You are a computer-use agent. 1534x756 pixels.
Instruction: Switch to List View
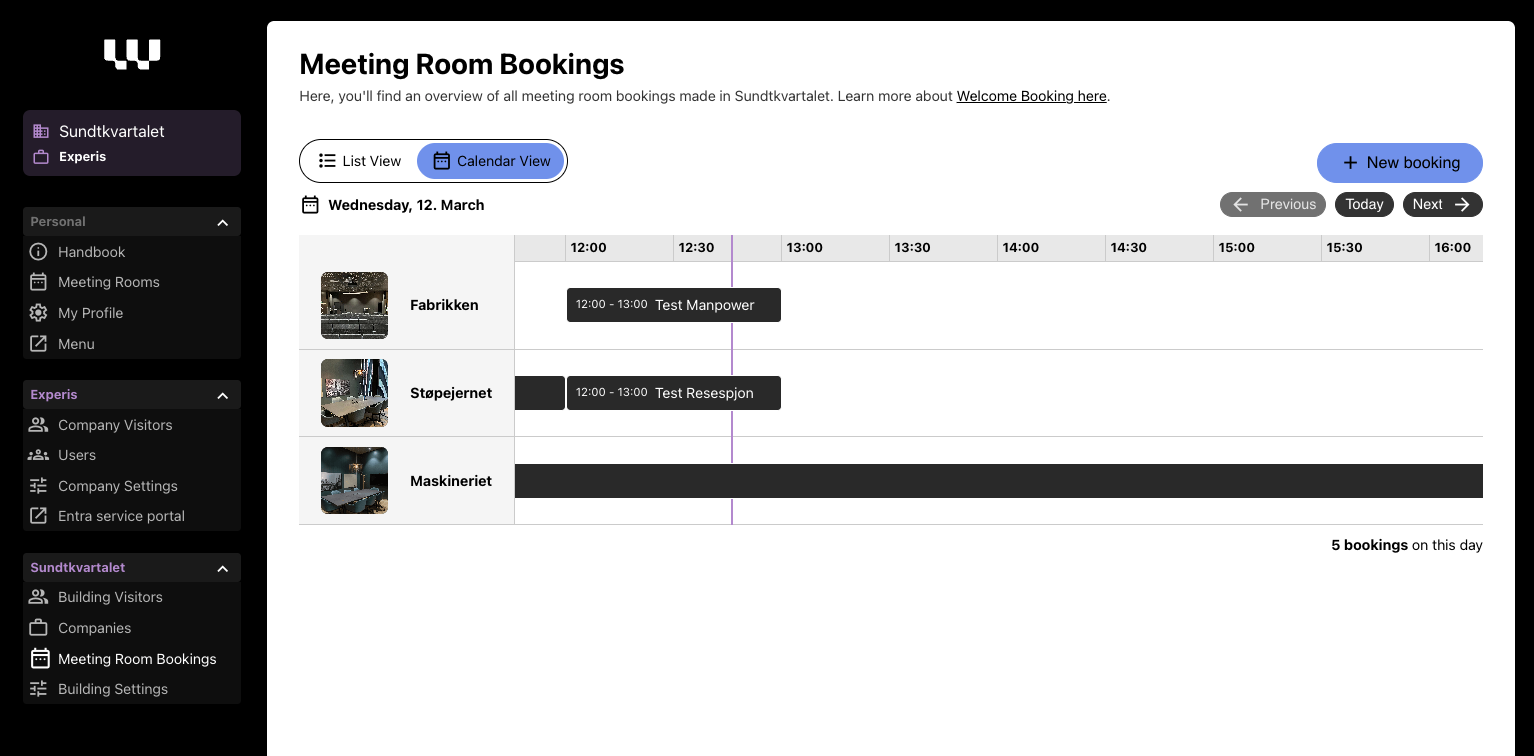click(x=360, y=161)
